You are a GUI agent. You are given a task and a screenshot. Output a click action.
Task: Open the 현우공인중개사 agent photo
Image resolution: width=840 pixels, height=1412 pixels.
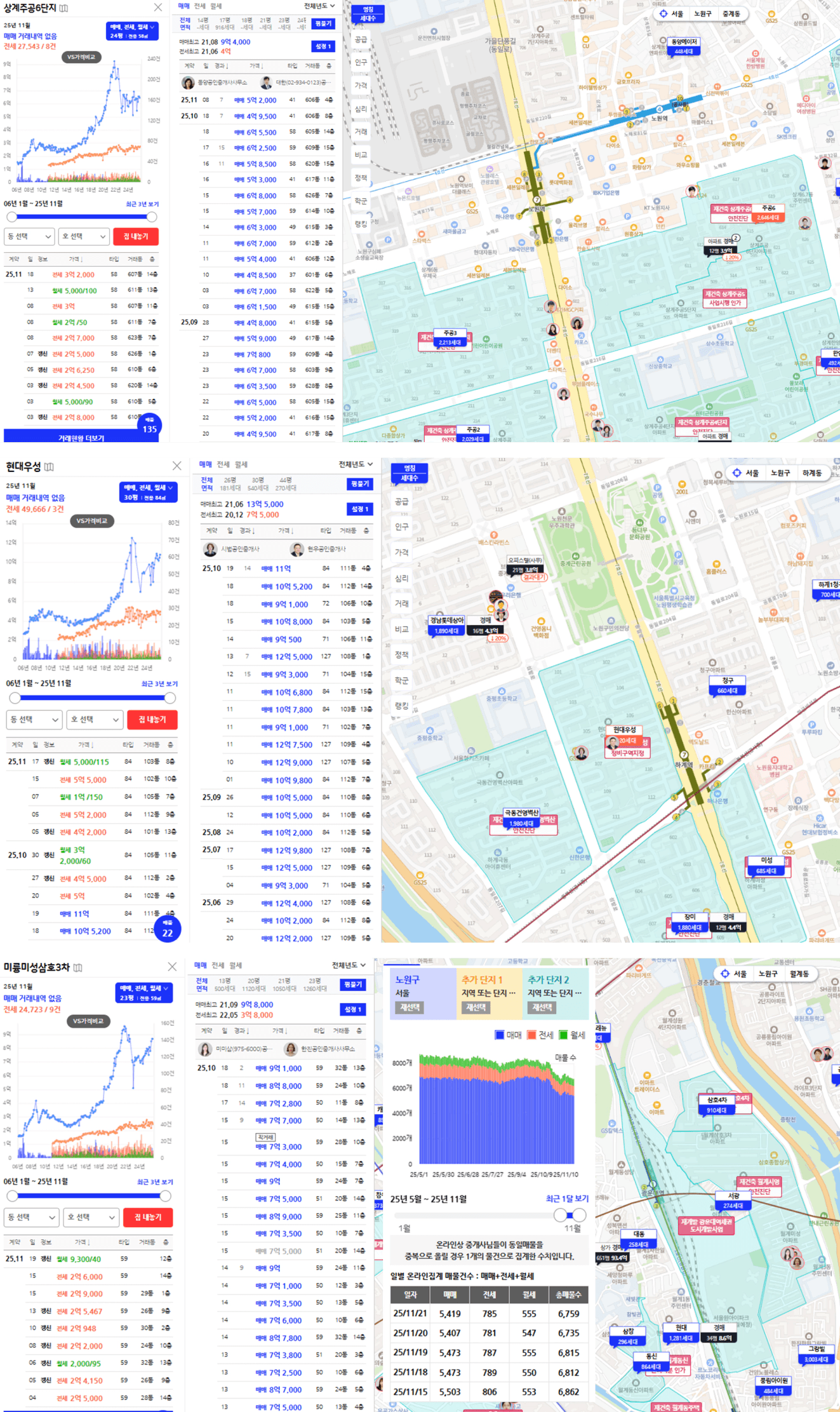297,549
